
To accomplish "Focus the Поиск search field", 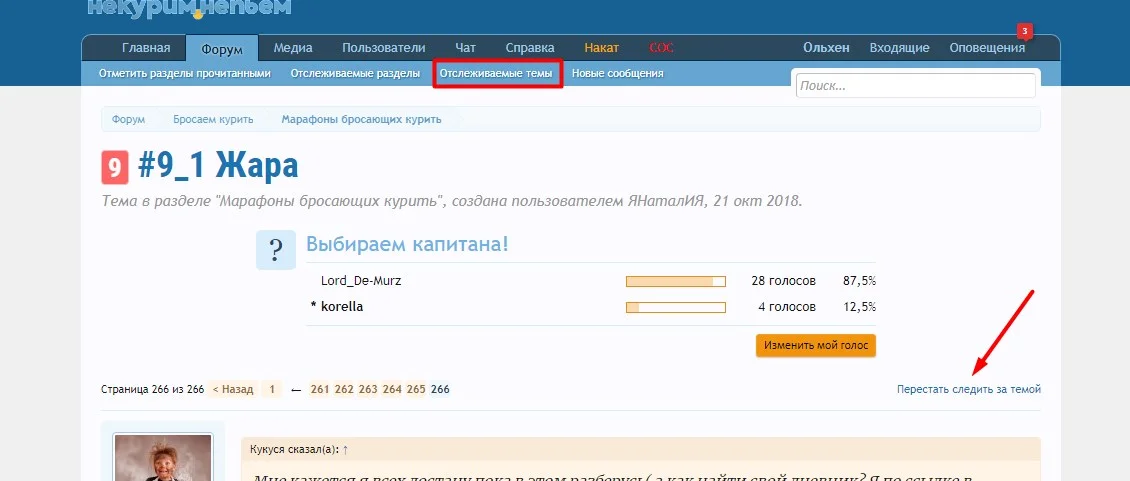I will pyautogui.click(x=915, y=86).
